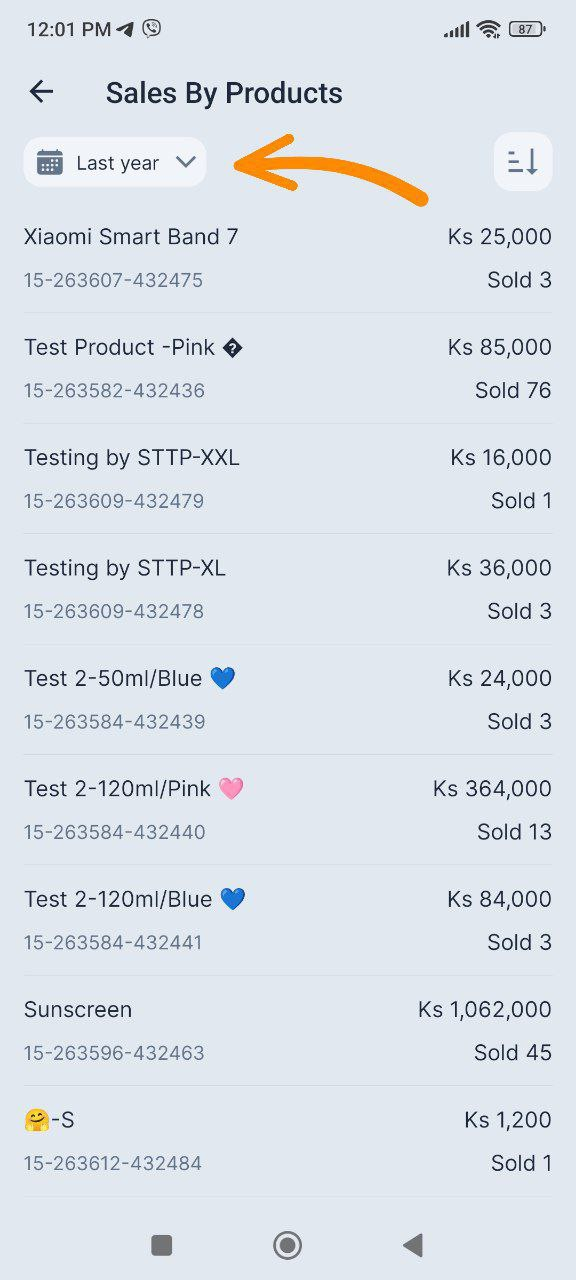This screenshot has height=1280, width=576.
Task: Open the Last year date range dropdown
Action: 115,162
